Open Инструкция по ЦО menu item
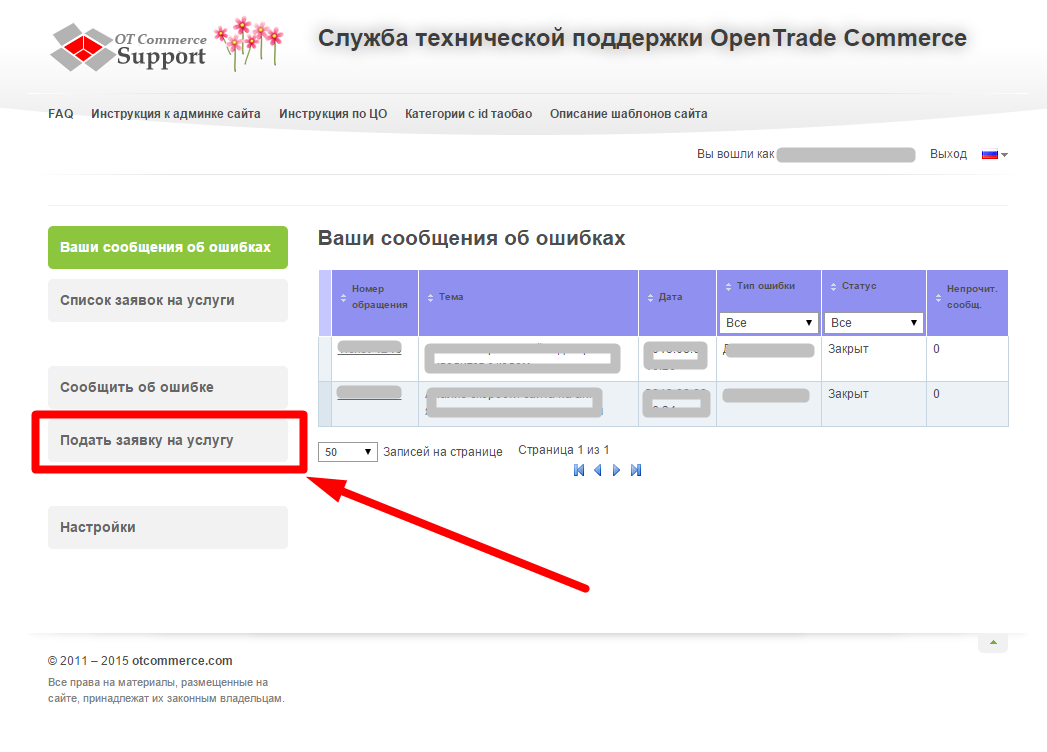Image resolution: width=1047 pixels, height=752 pixels. 333,114
